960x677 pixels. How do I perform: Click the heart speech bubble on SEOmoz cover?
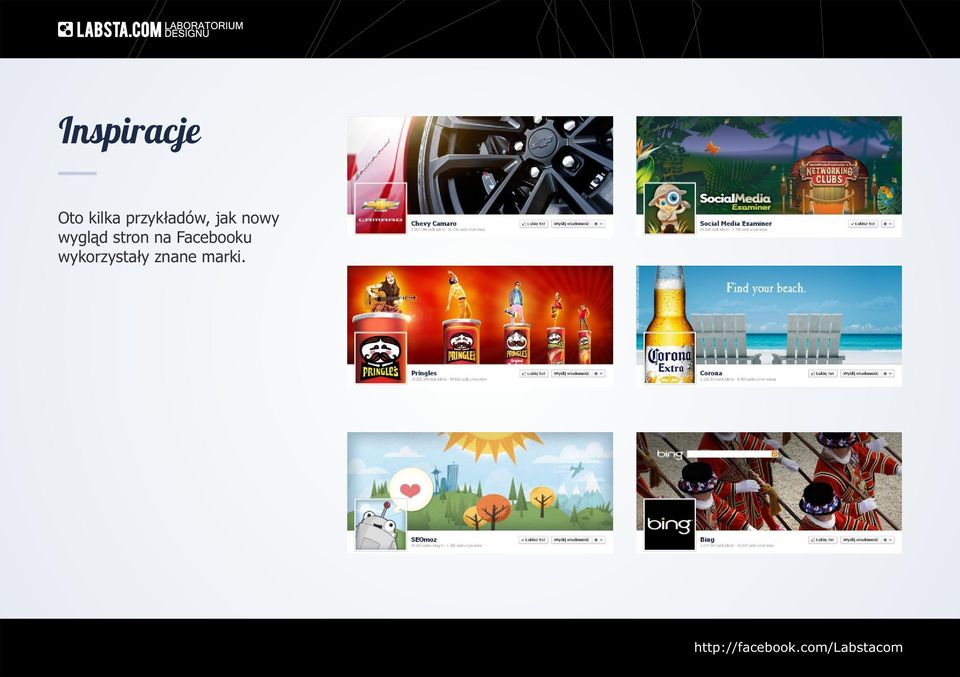pyautogui.click(x=410, y=489)
